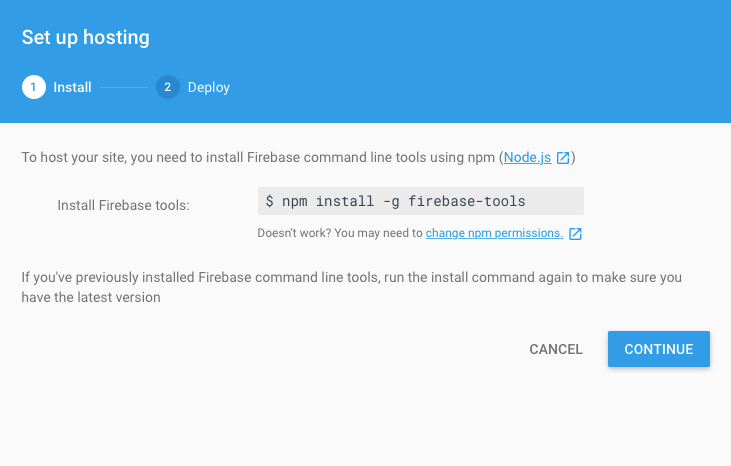Follow the change npm permissions link
The width and height of the screenshot is (731, 466).
[x=494, y=233]
